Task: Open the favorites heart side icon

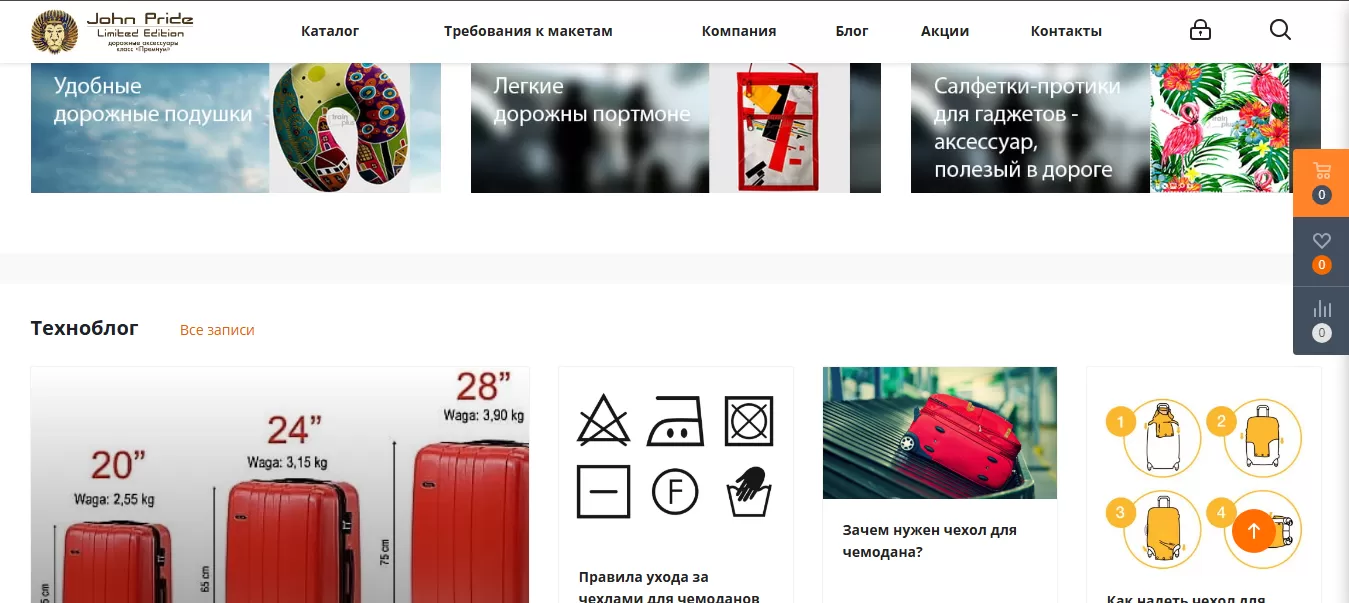Action: 1321,252
